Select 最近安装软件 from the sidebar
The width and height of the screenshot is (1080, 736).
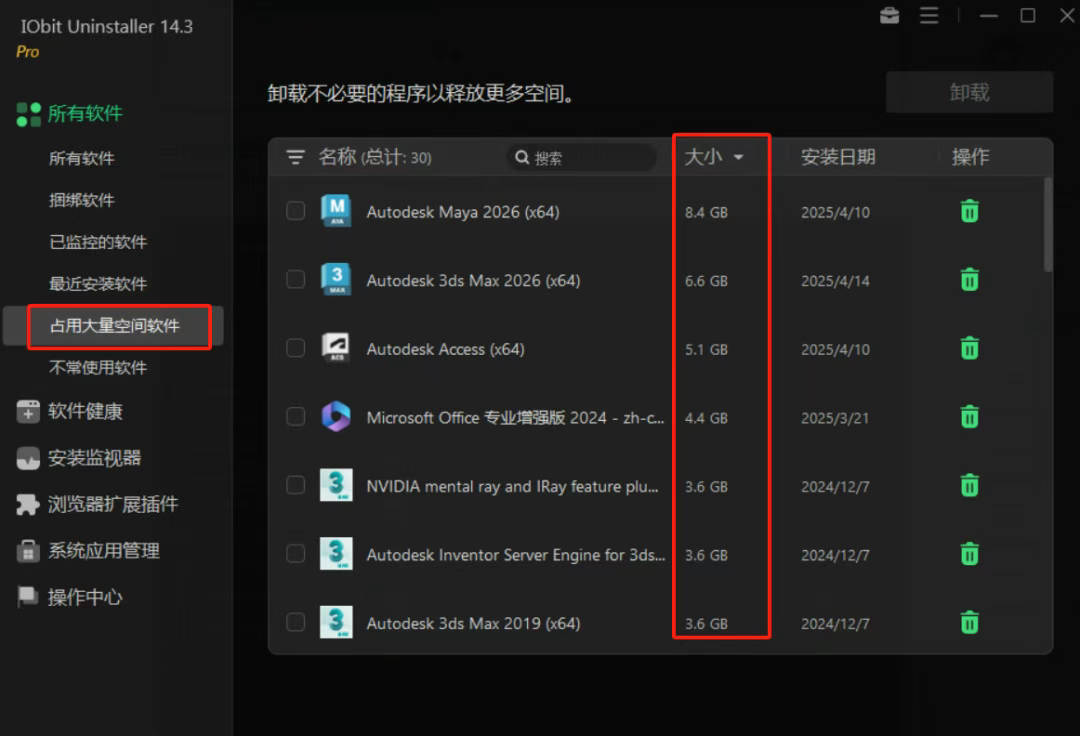pos(98,284)
